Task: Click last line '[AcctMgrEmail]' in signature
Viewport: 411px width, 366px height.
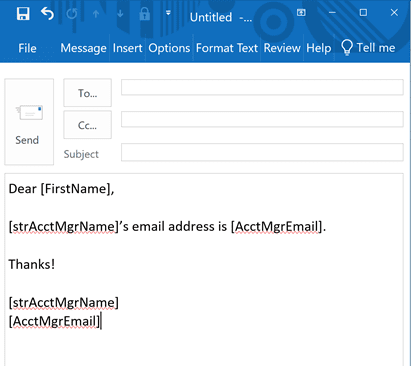Action: pyautogui.click(x=54, y=321)
